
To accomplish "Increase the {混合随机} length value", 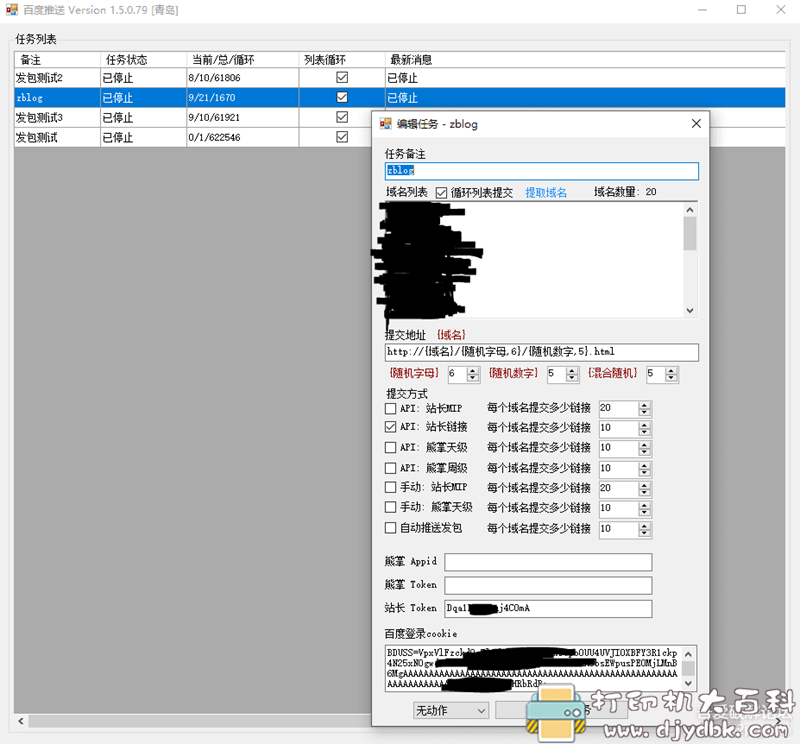I will [x=671, y=370].
